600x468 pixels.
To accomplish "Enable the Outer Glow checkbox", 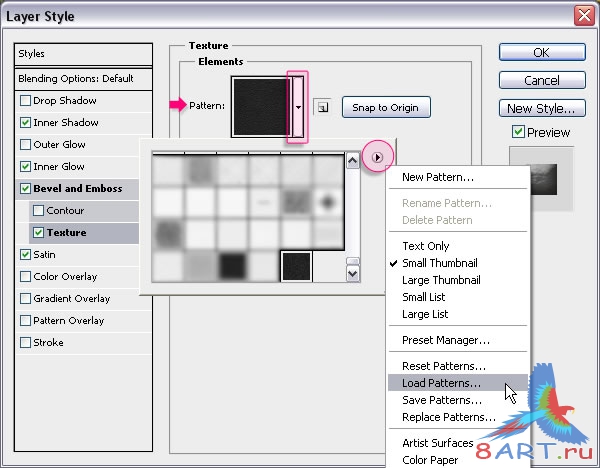I will click(x=25, y=145).
